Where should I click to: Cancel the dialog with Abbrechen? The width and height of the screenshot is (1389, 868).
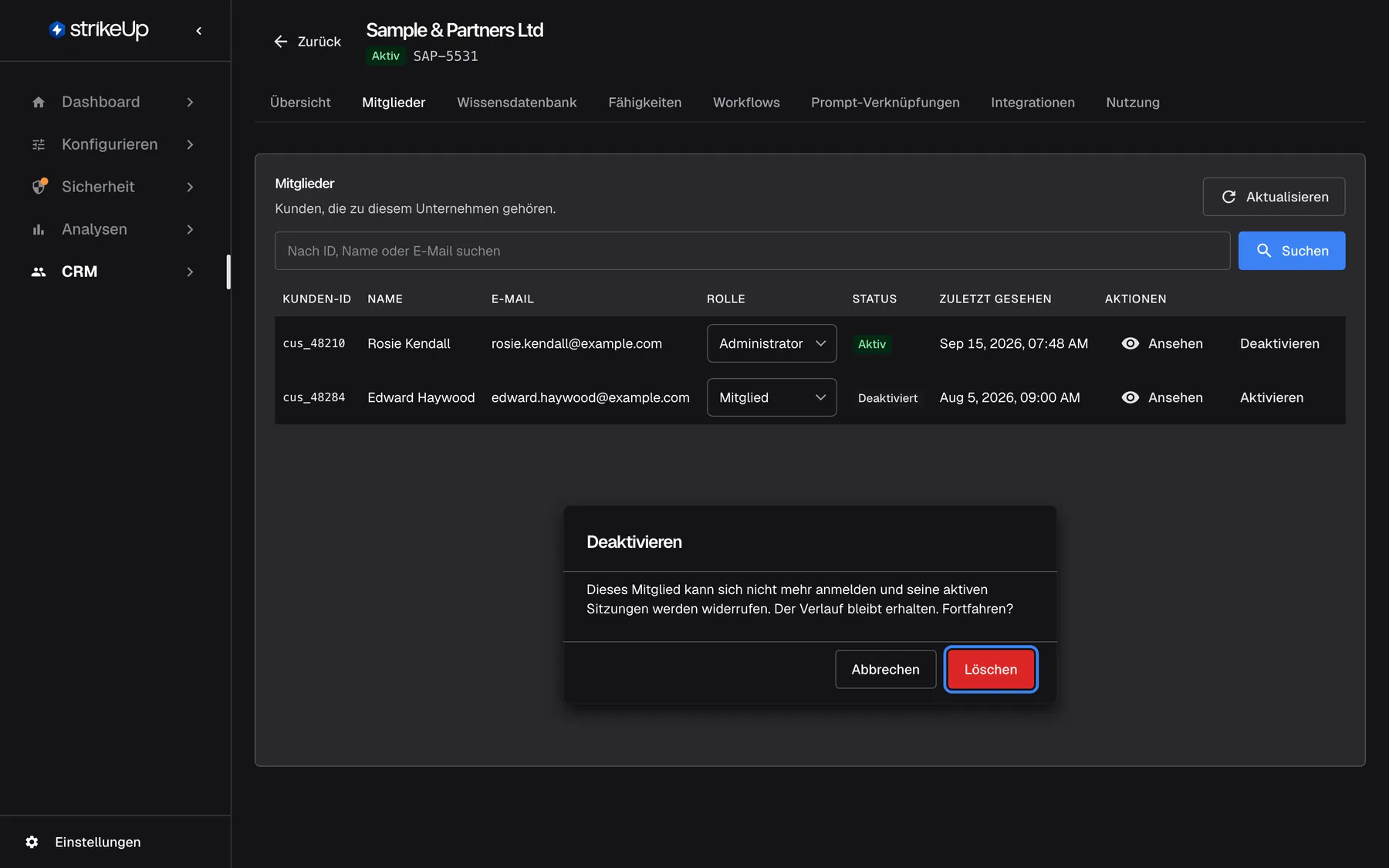[886, 669]
